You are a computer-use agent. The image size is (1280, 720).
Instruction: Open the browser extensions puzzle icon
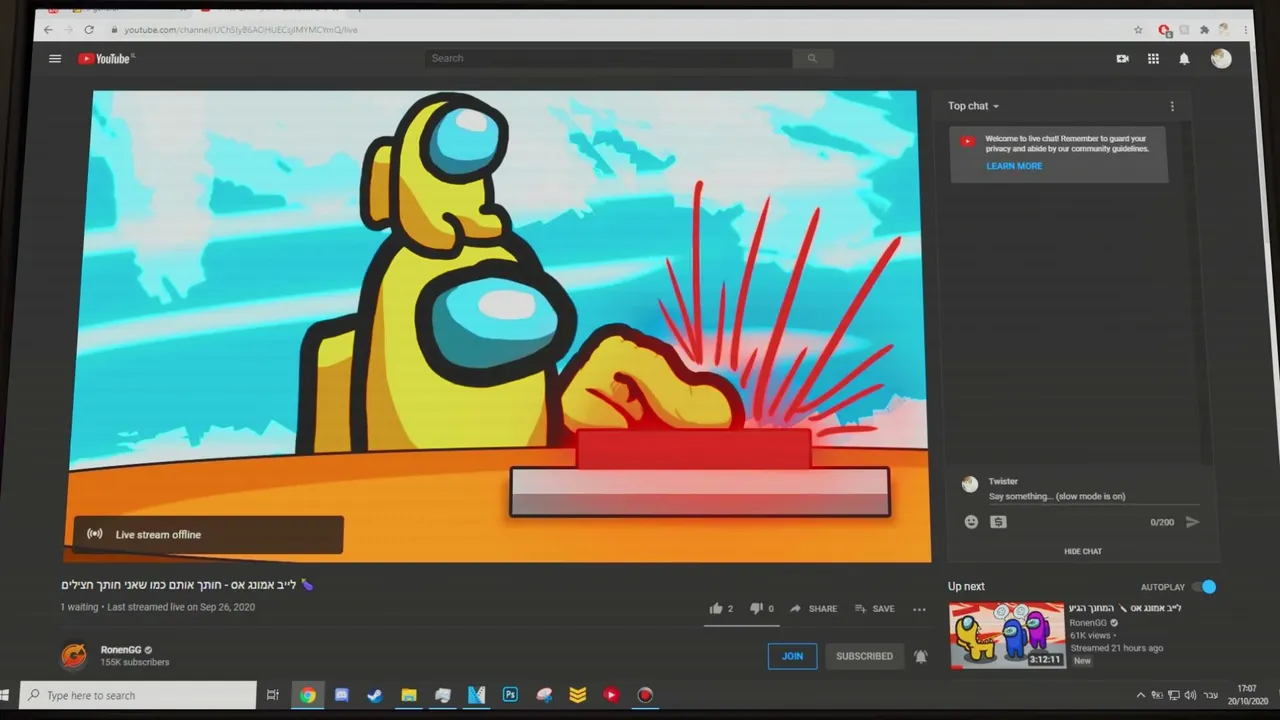tap(1204, 30)
